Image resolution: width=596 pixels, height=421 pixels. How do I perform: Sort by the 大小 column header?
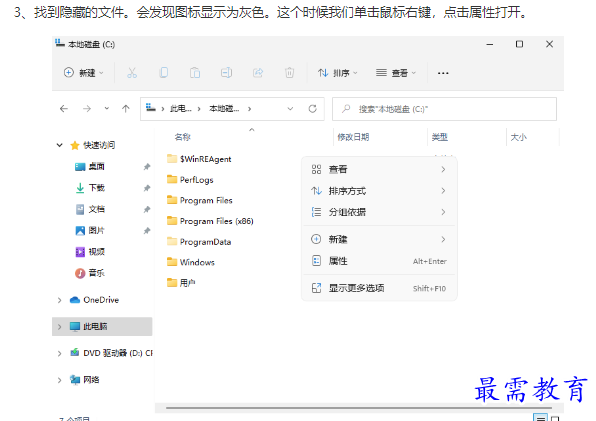(518, 137)
